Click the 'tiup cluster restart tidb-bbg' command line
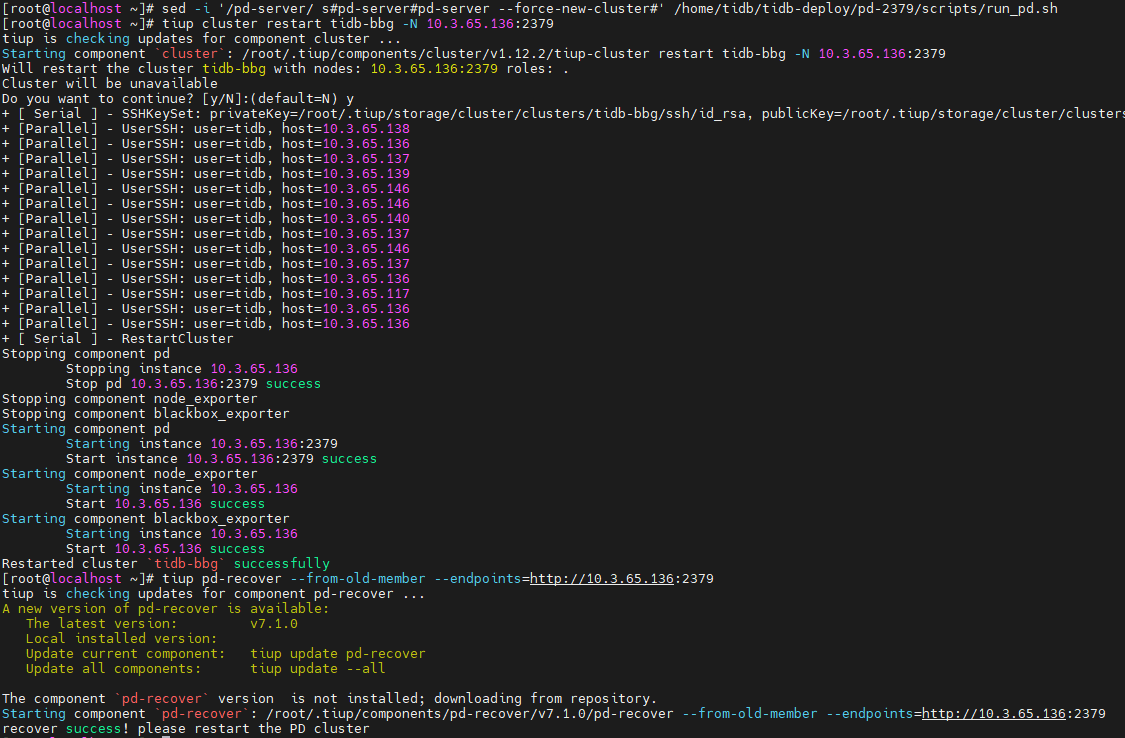This screenshot has height=738, width=1125. [357, 24]
